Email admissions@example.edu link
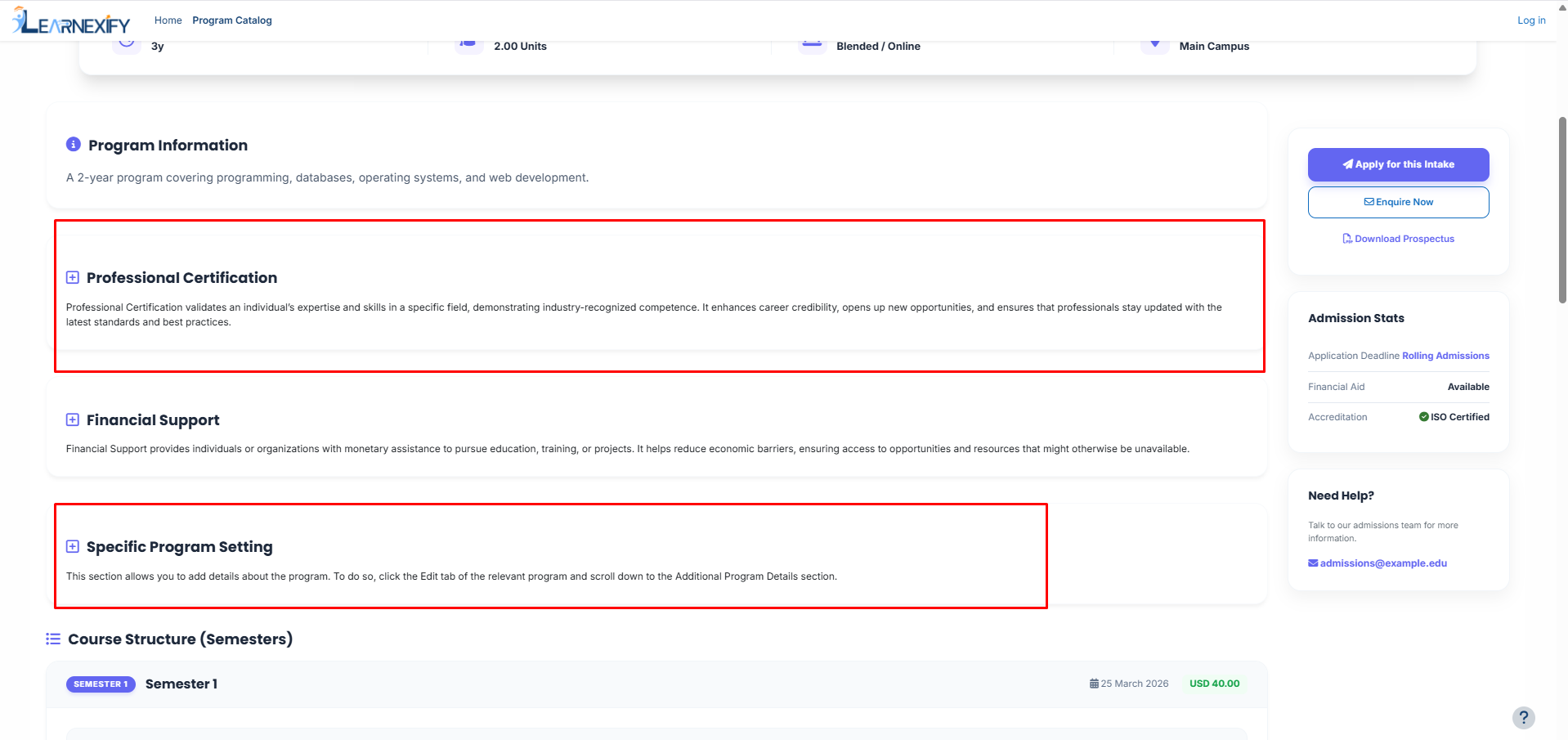The image size is (1568, 740). pyautogui.click(x=1378, y=563)
